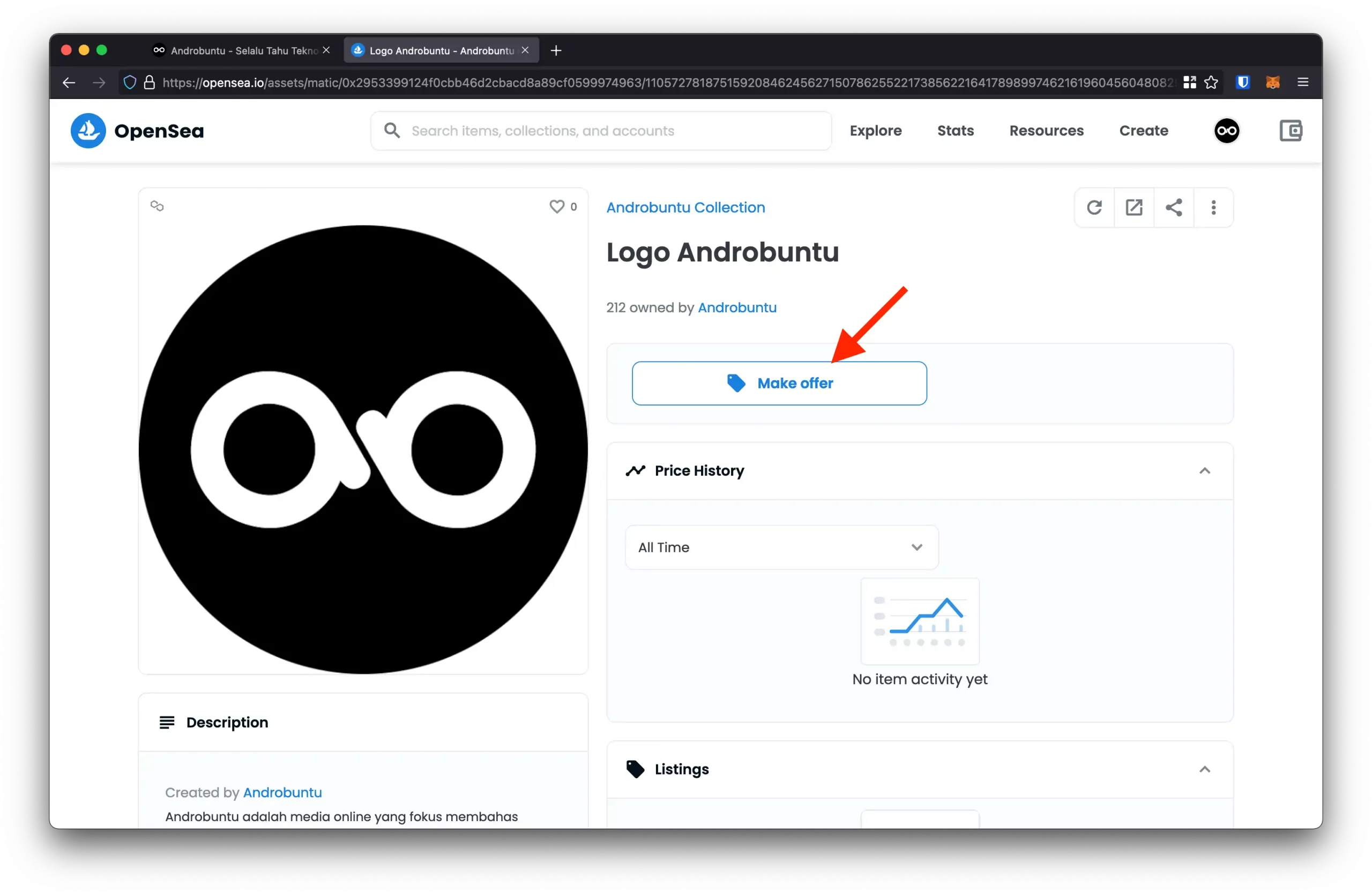Bookmark the page with the star icon
Image resolution: width=1372 pixels, height=894 pixels.
tap(1211, 82)
